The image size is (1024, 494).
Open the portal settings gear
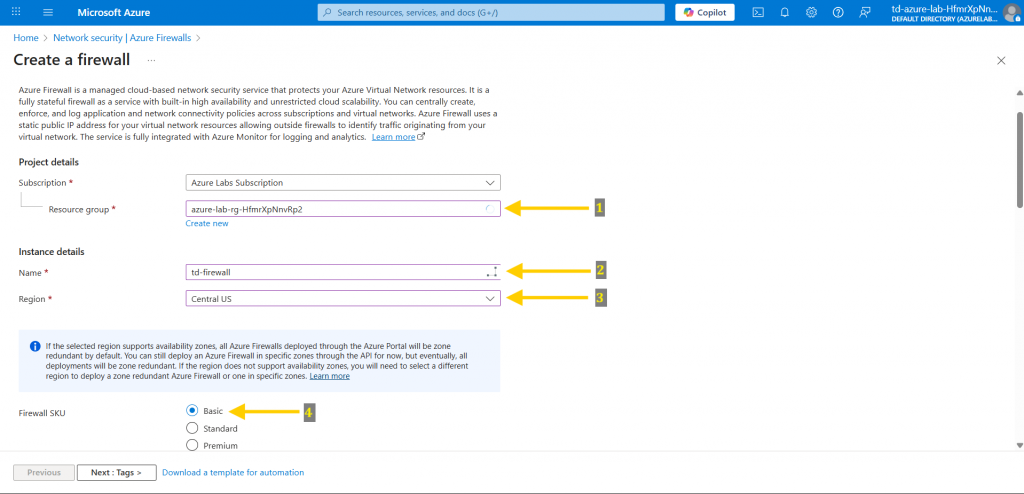coord(812,12)
